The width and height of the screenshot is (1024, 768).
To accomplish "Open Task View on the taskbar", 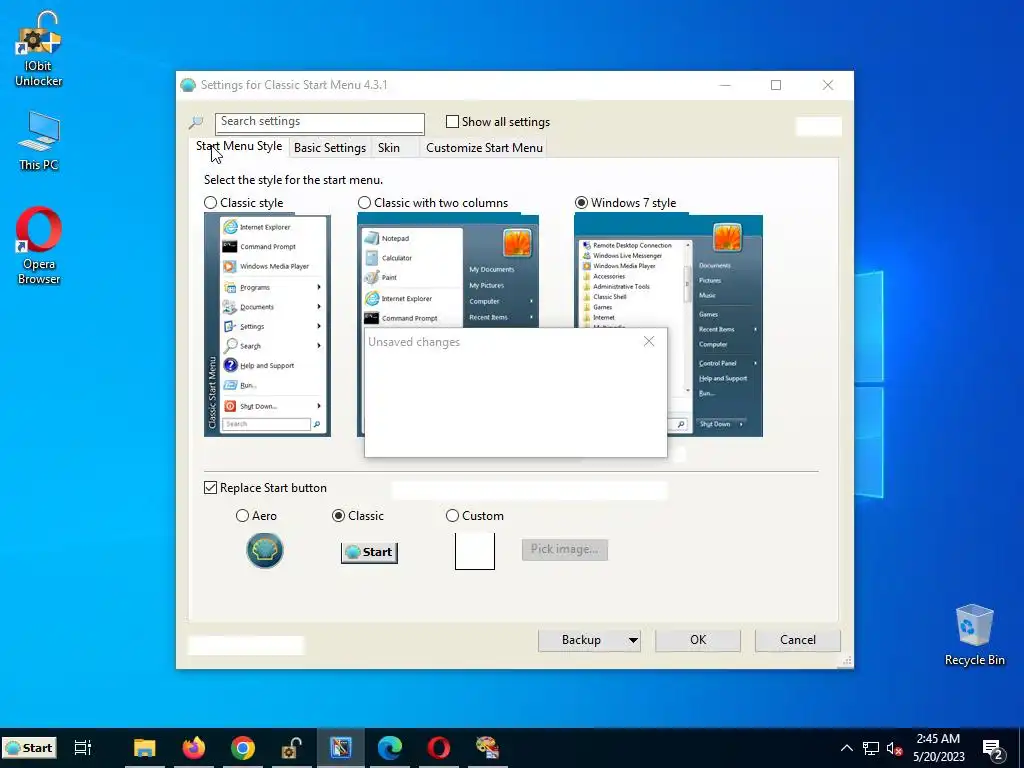I will coord(83,748).
